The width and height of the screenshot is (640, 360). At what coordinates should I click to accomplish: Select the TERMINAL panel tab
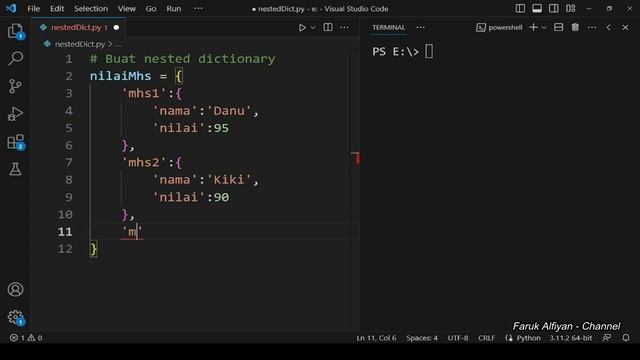tap(389, 27)
